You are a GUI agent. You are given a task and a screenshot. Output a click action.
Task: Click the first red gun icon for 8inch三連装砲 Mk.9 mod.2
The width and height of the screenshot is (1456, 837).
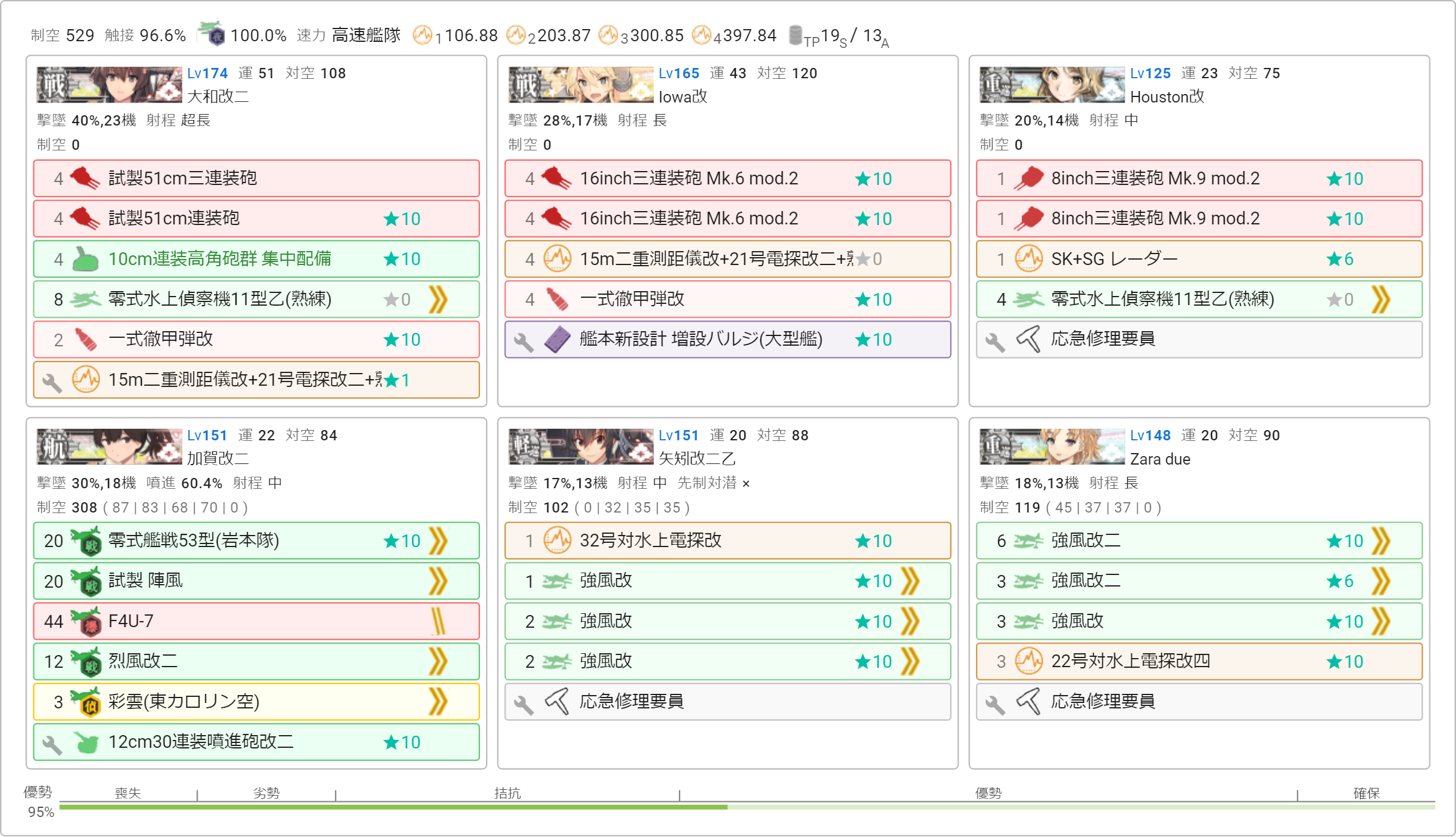click(1029, 178)
